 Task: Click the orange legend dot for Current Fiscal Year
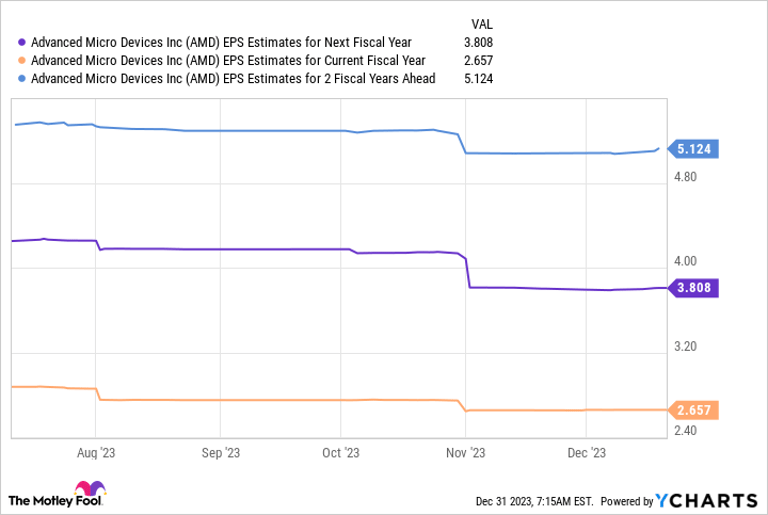pyautogui.click(x=22, y=60)
